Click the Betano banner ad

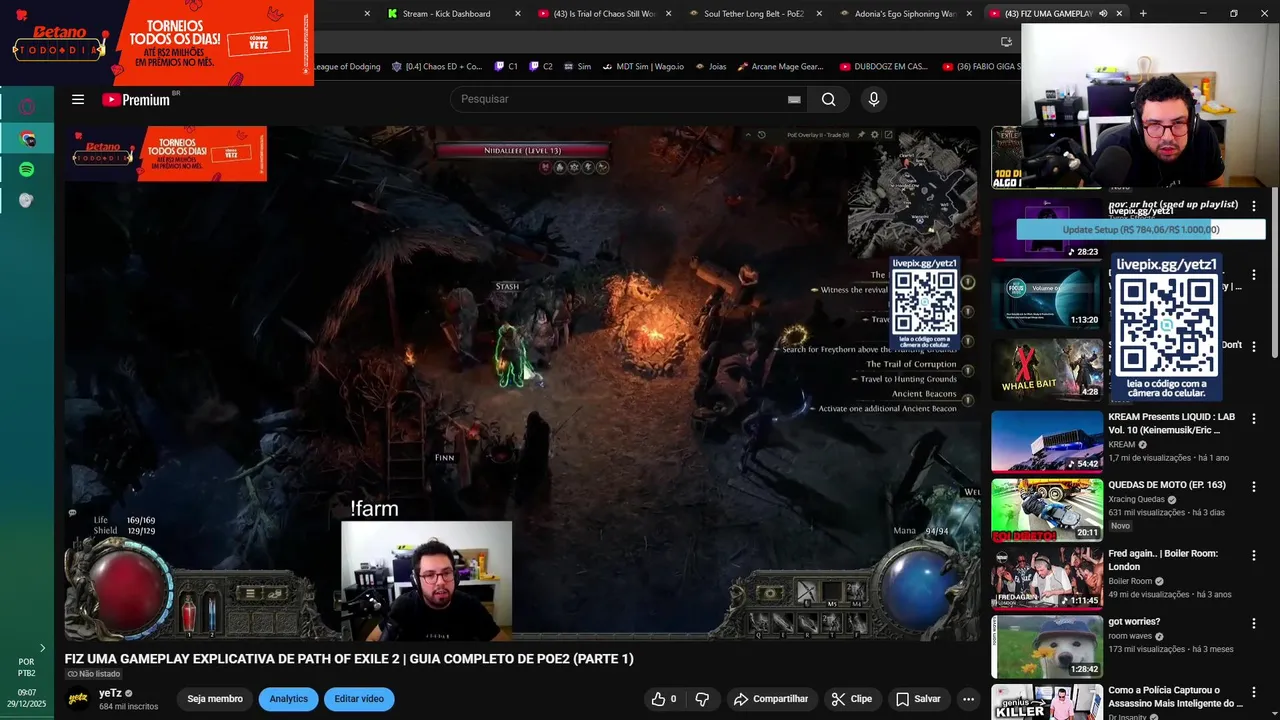point(157,43)
